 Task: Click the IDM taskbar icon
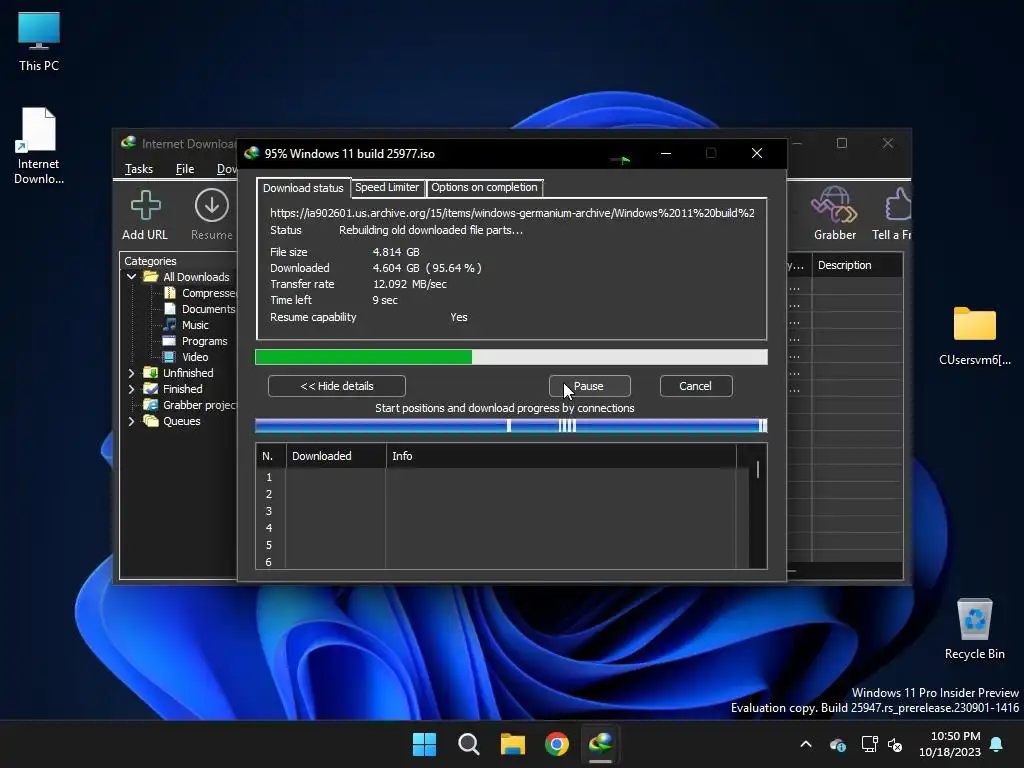coord(600,744)
